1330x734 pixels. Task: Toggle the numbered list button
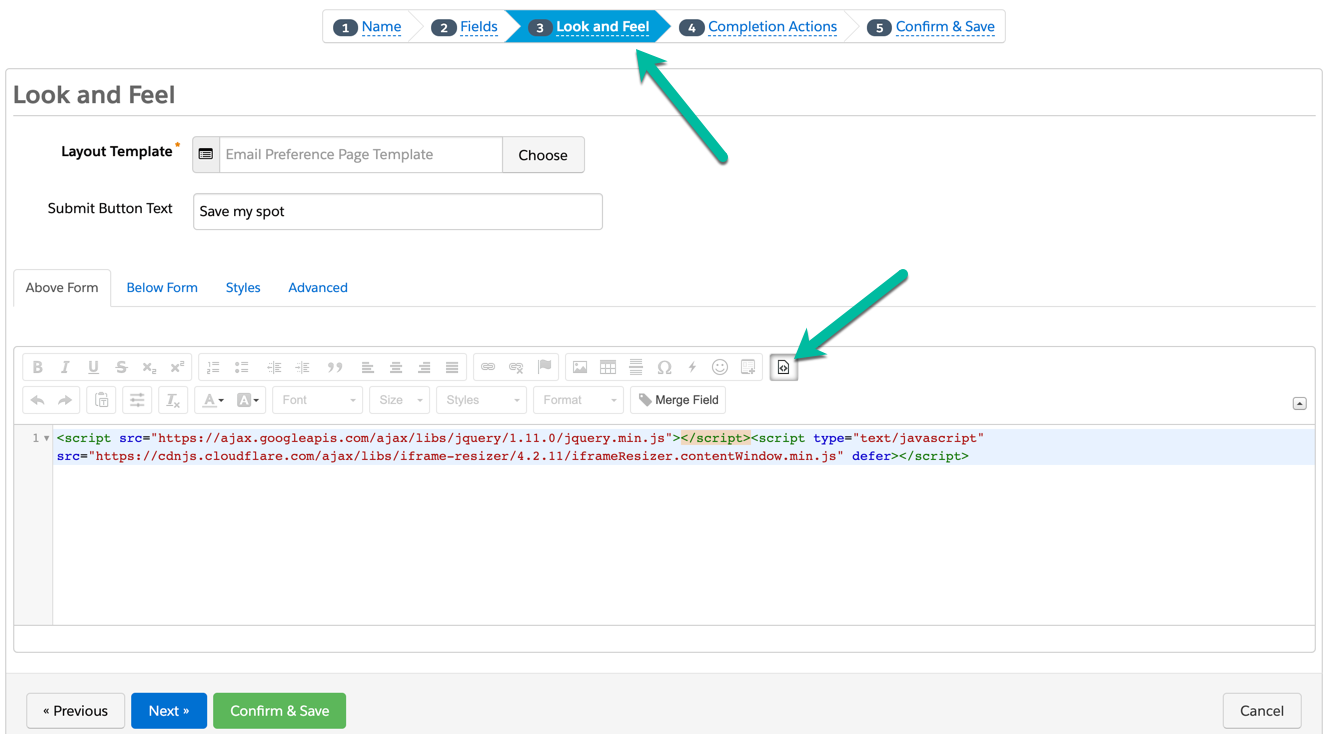click(x=213, y=368)
